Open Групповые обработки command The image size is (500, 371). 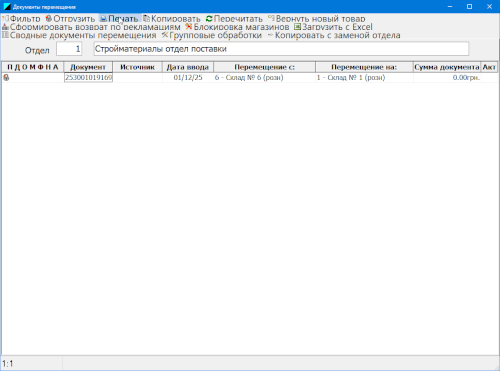click(212, 35)
